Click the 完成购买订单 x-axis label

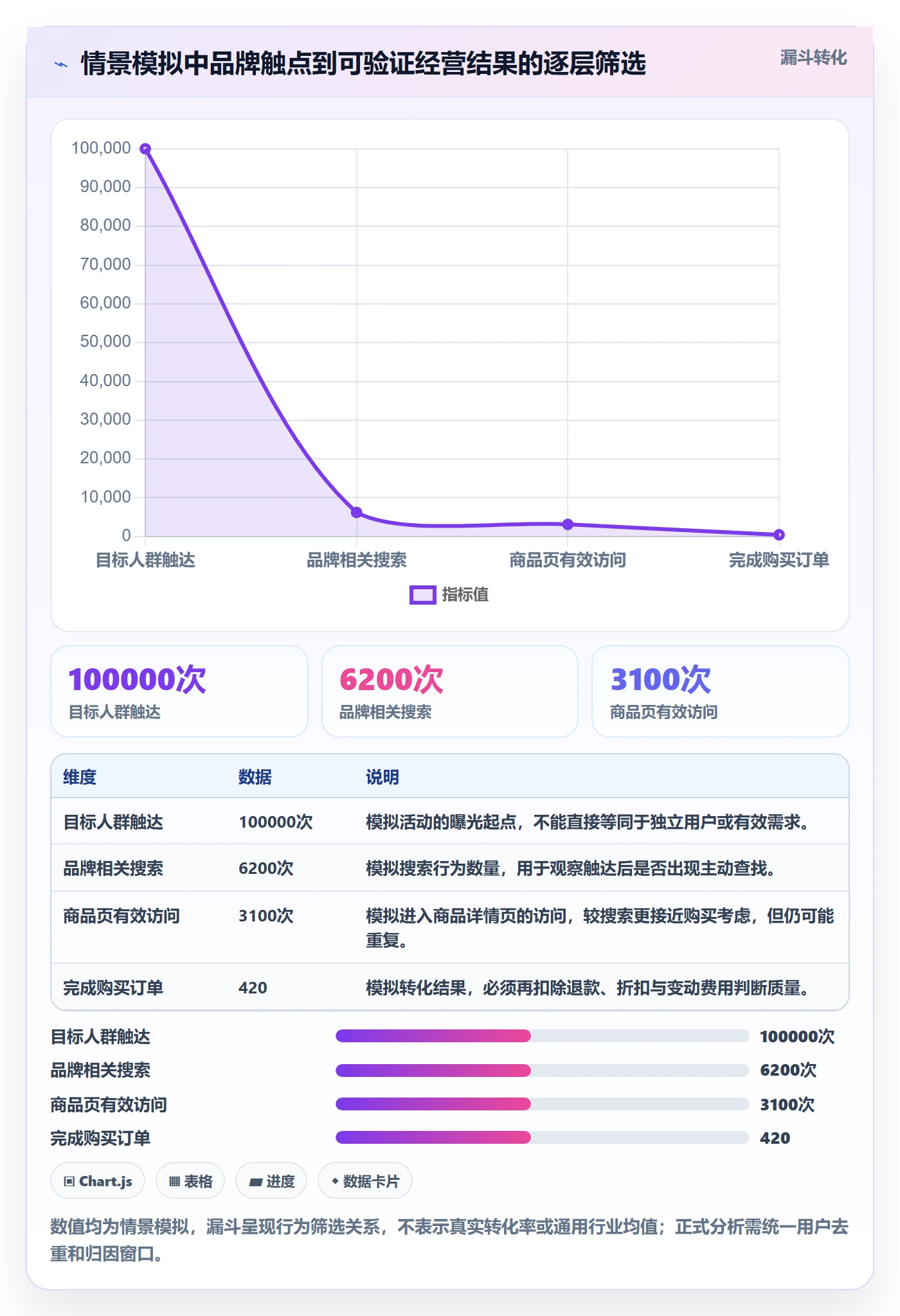[x=779, y=560]
